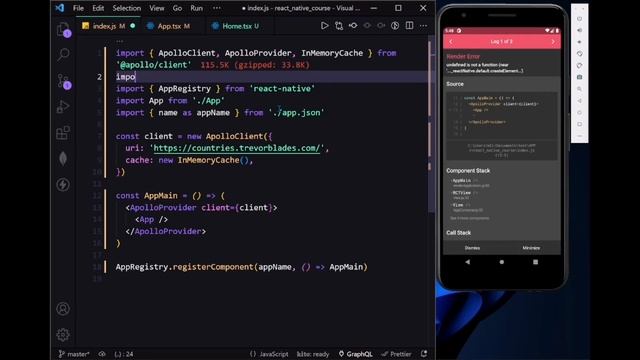
Task: Click emulator overview square in side toolbar
Action: pyautogui.click(x=579, y=124)
